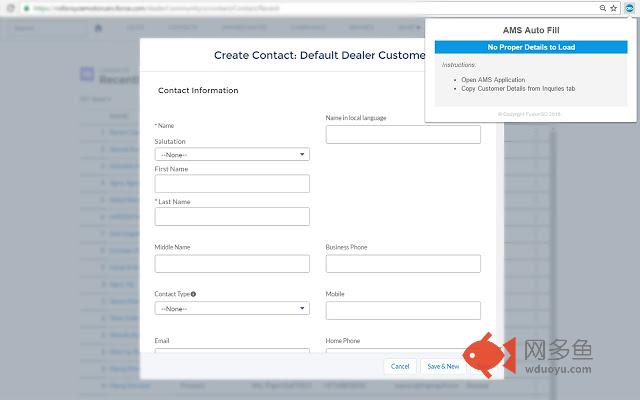Click the AMS Auto Fill popup title
Viewport: 640px width, 400px height.
[531, 30]
